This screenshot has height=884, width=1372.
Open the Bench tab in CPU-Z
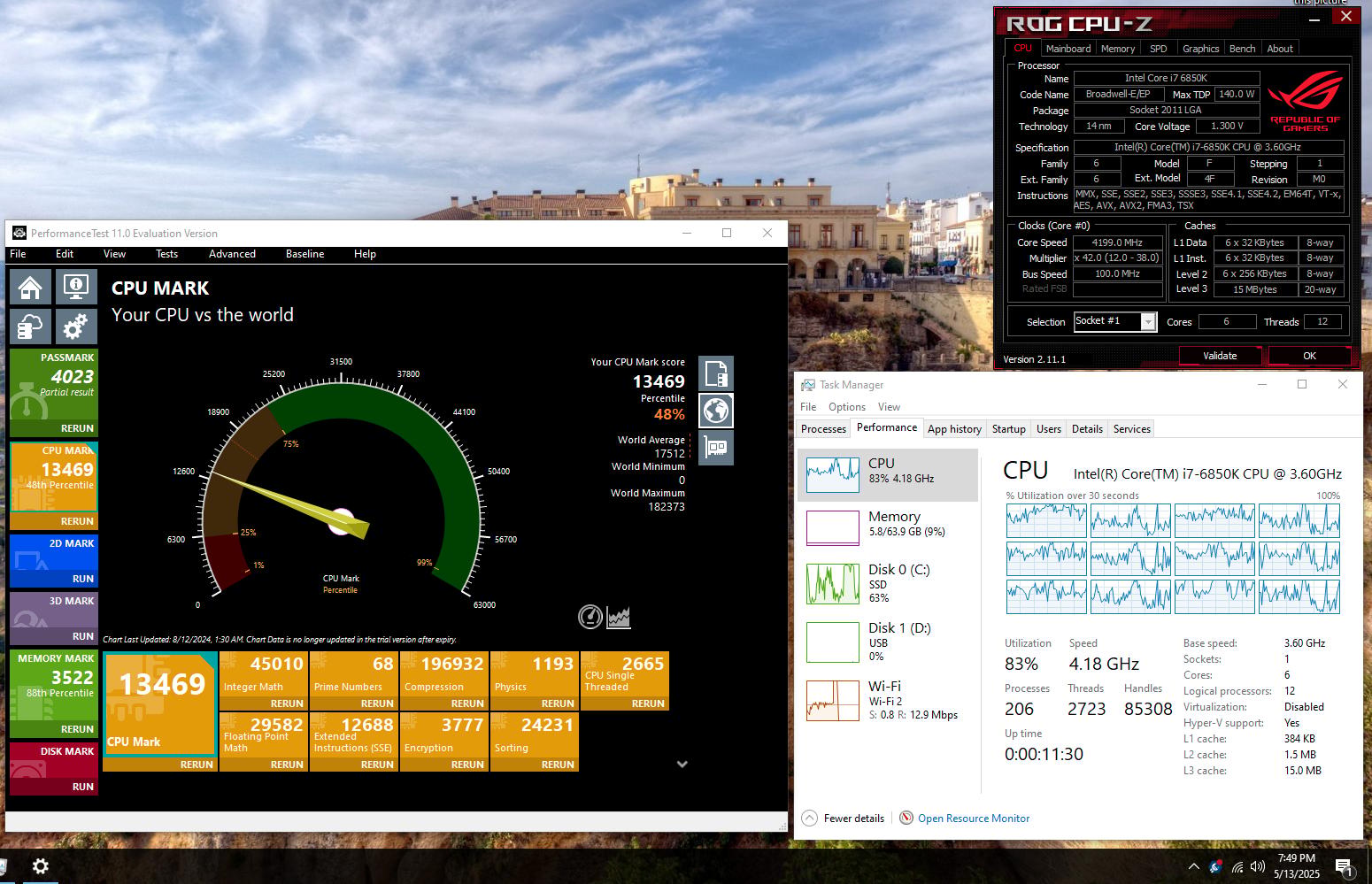point(1242,49)
